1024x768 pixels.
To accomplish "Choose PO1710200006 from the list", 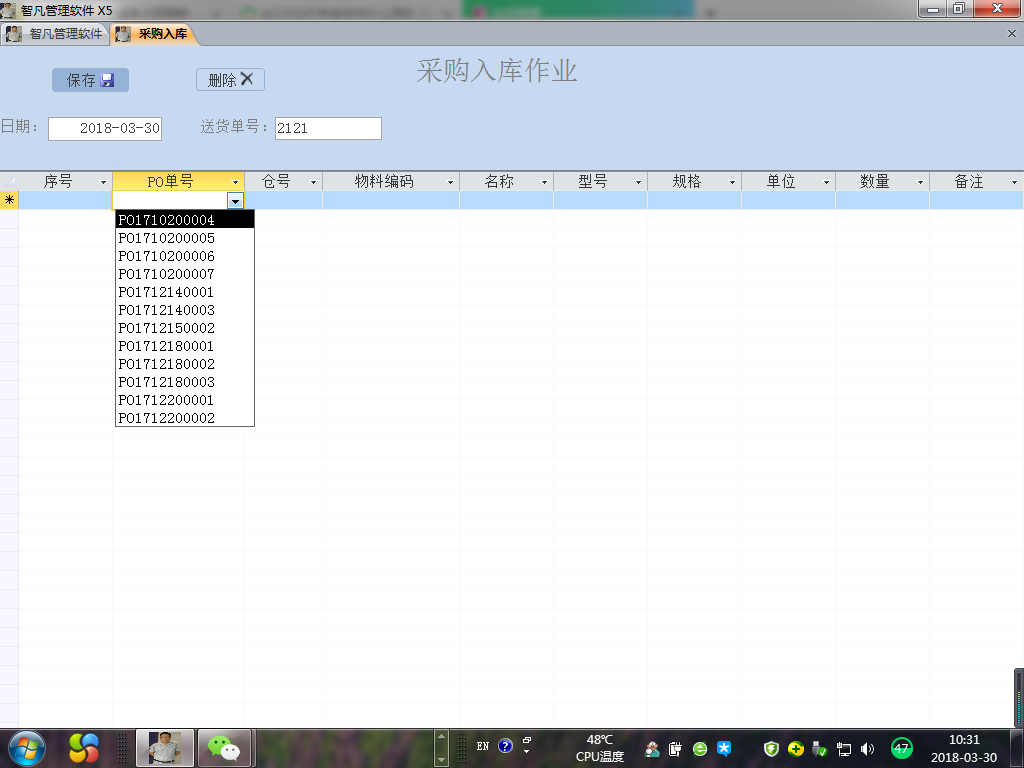I will coord(185,256).
